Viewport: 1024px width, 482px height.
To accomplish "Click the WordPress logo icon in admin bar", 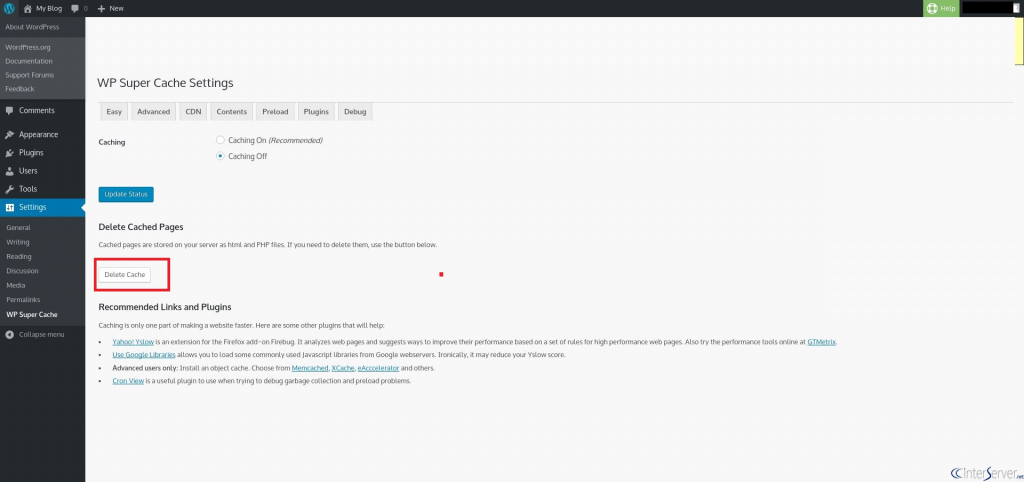I will pos(9,8).
